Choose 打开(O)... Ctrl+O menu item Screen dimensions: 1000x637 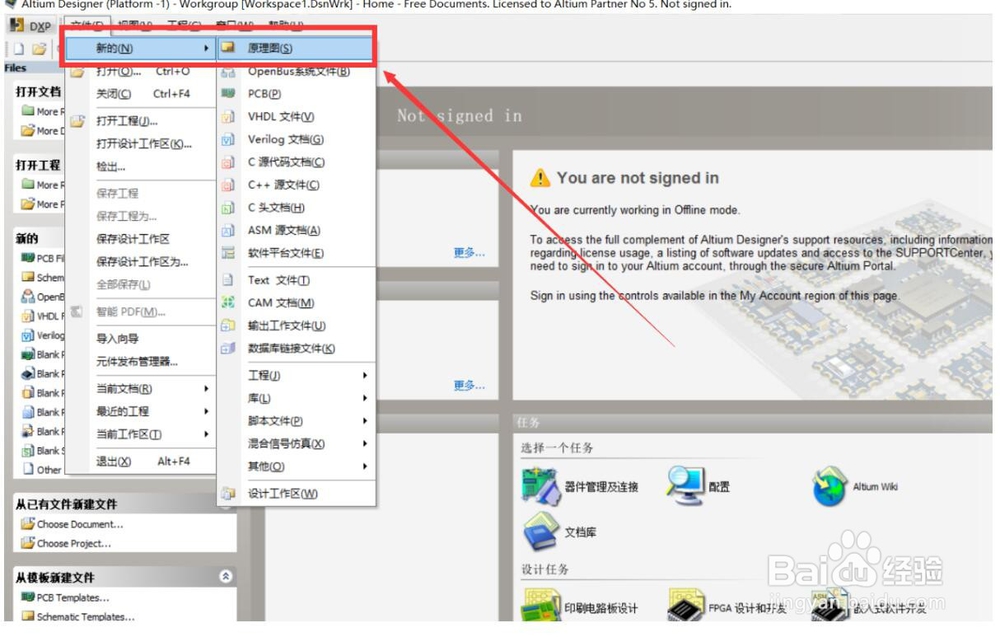tap(140, 71)
